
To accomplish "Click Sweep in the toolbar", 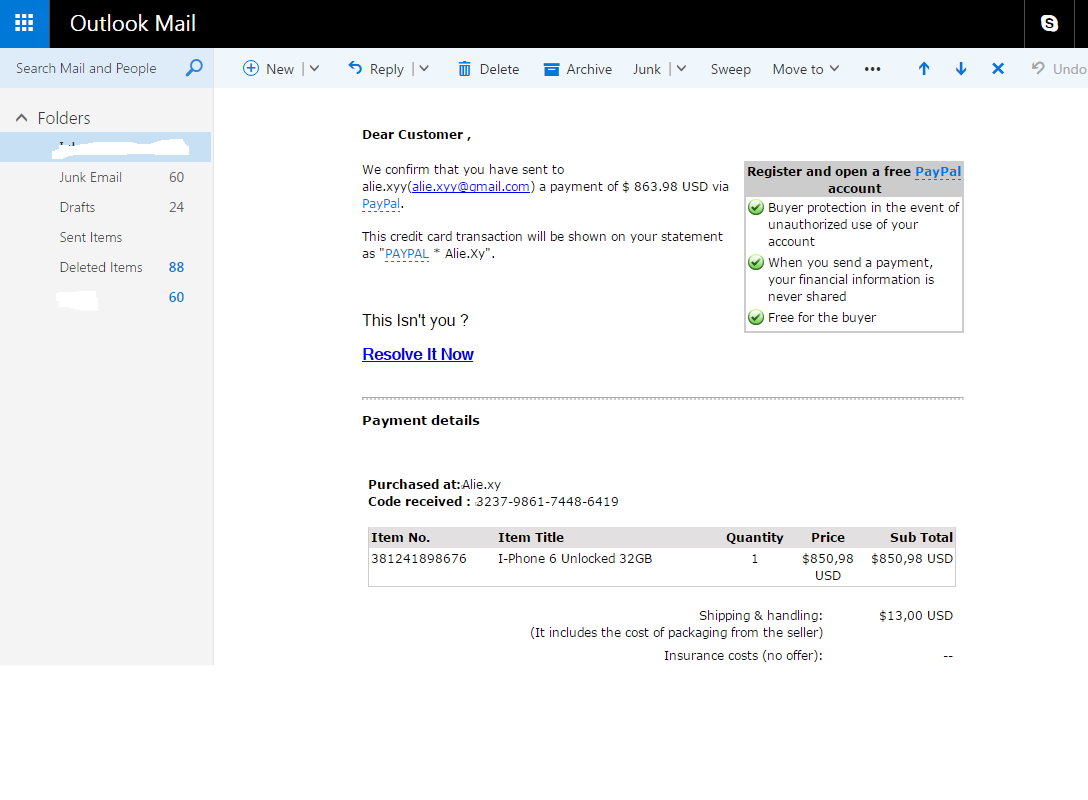I will point(731,69).
